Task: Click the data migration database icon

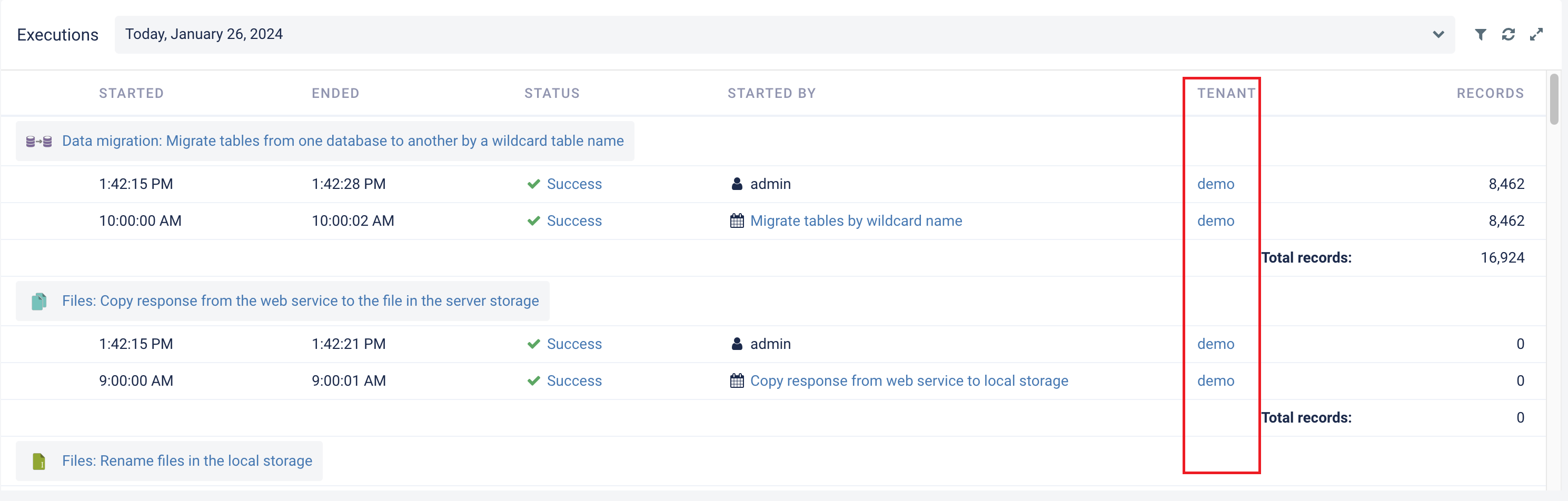Action: [39, 141]
